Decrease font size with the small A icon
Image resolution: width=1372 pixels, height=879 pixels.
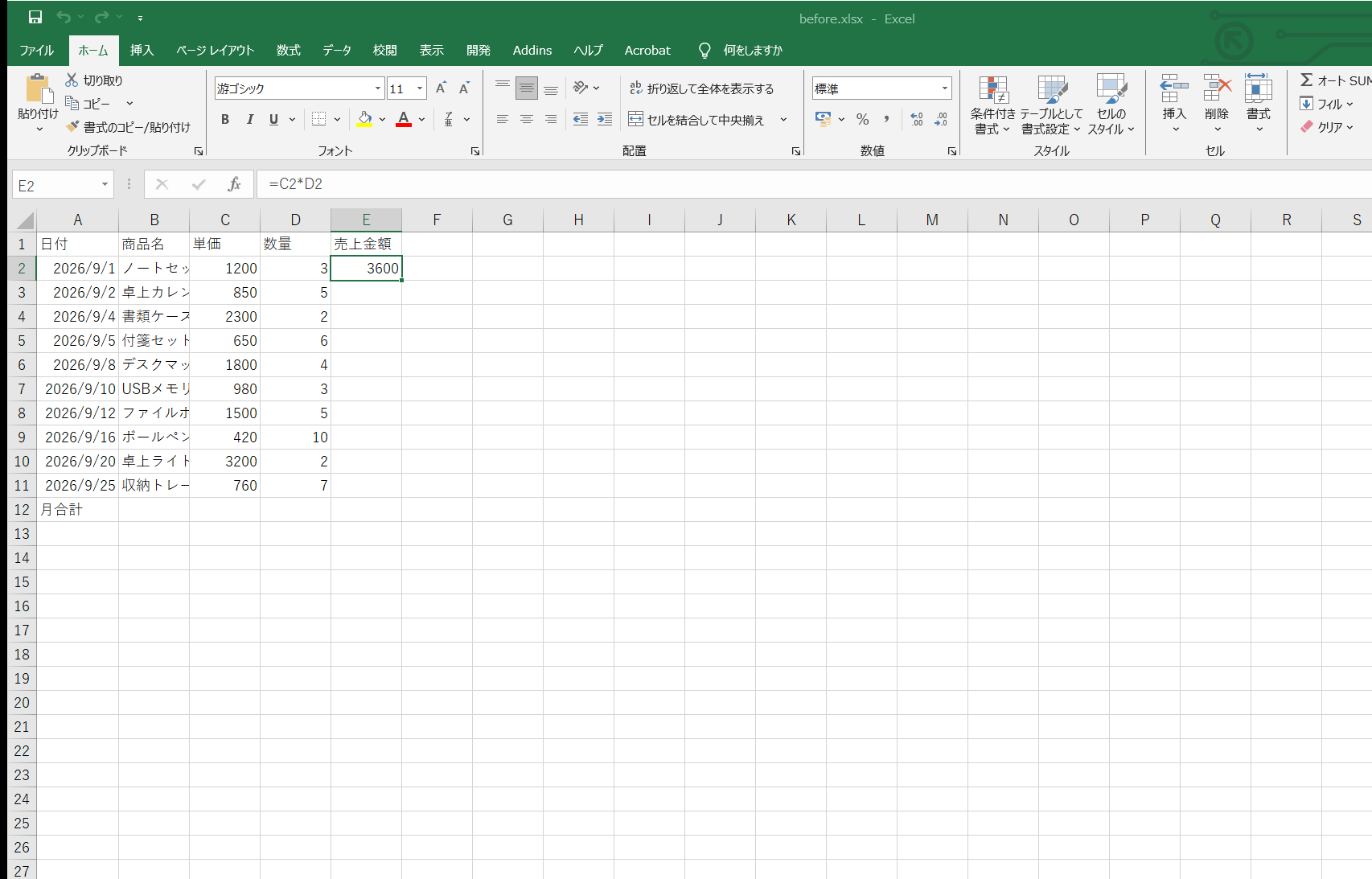[x=464, y=88]
